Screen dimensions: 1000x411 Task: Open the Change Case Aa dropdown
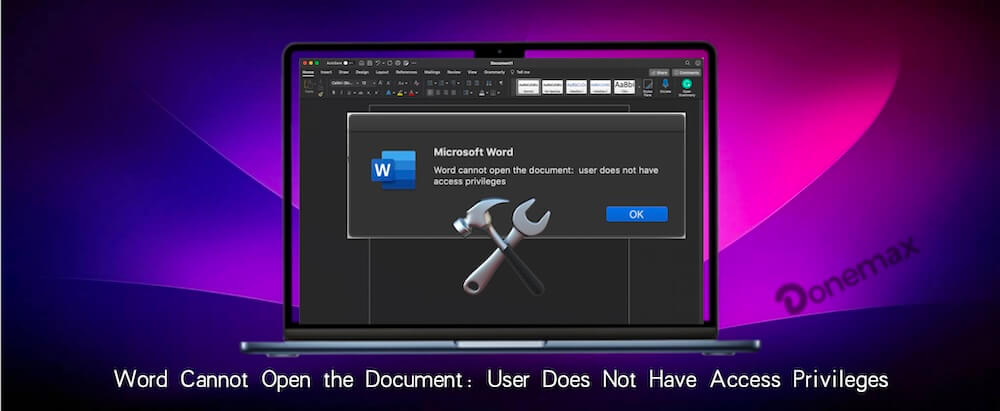tap(402, 83)
